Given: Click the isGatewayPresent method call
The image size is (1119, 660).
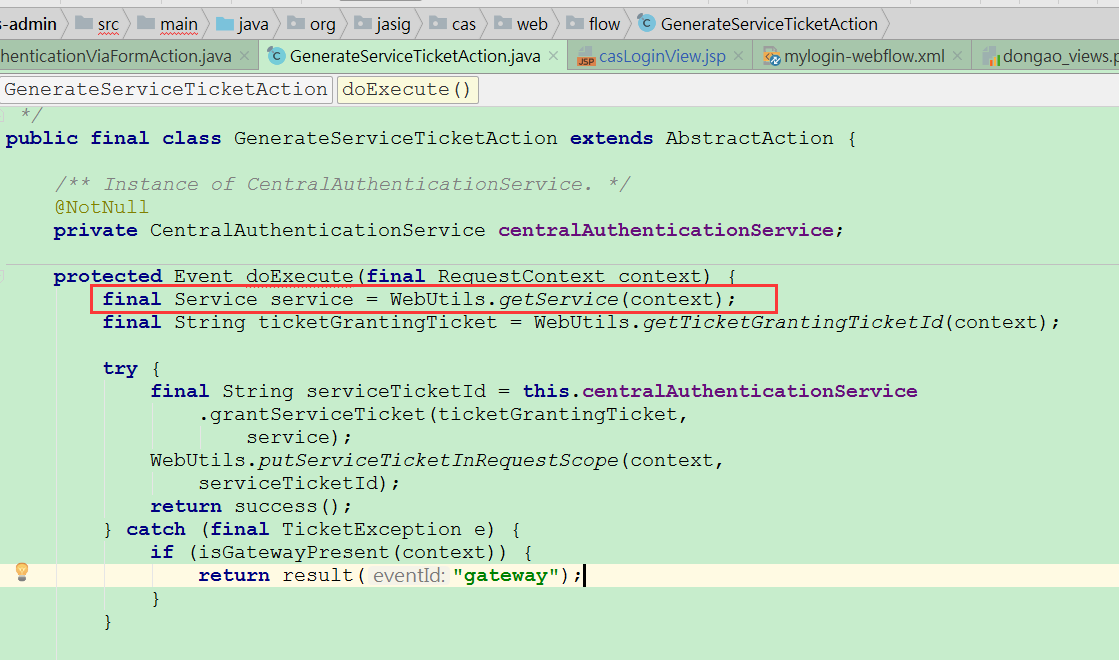Looking at the screenshot, I should tap(294, 553).
